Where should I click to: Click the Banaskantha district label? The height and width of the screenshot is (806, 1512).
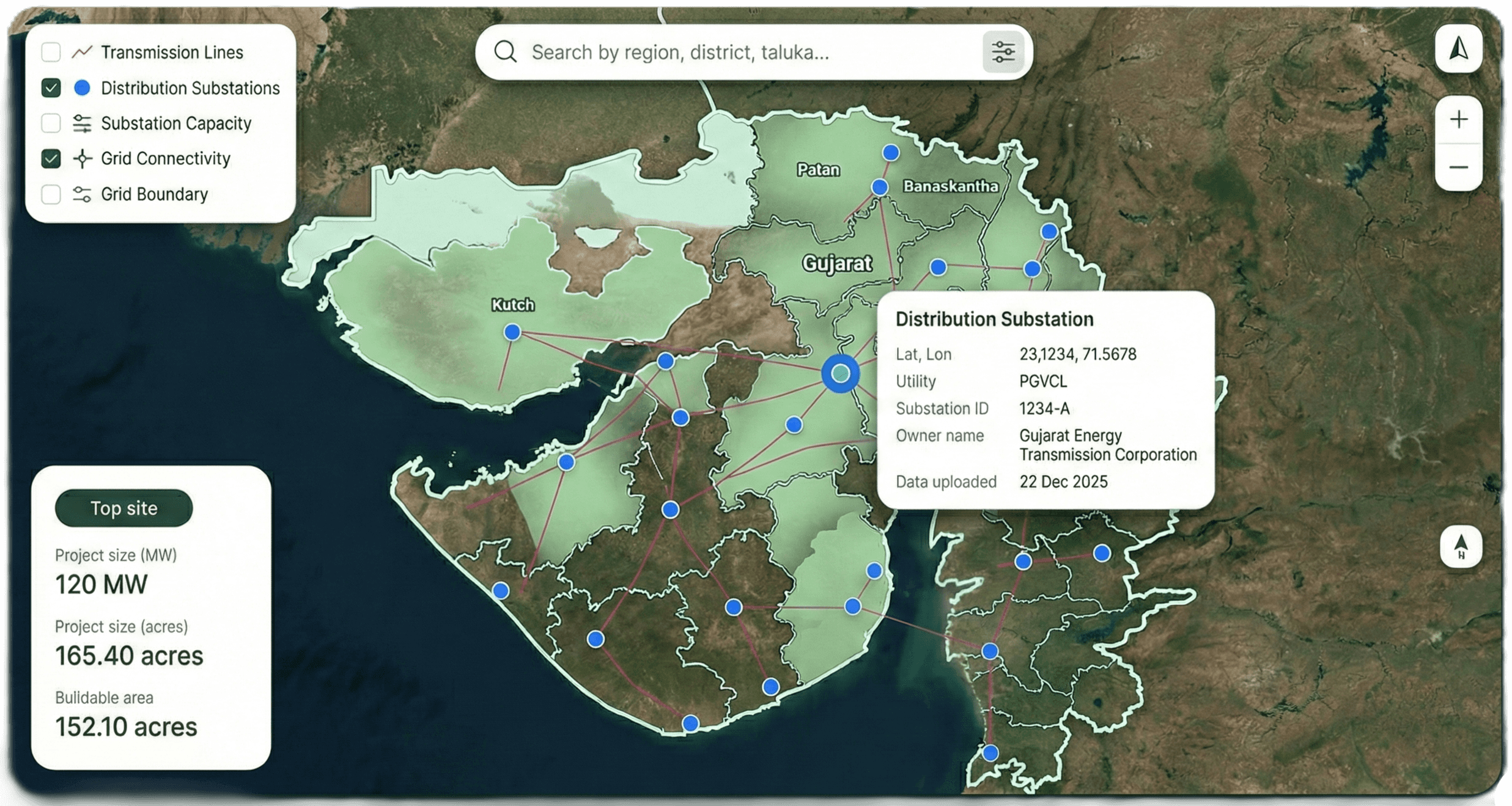[x=950, y=186]
